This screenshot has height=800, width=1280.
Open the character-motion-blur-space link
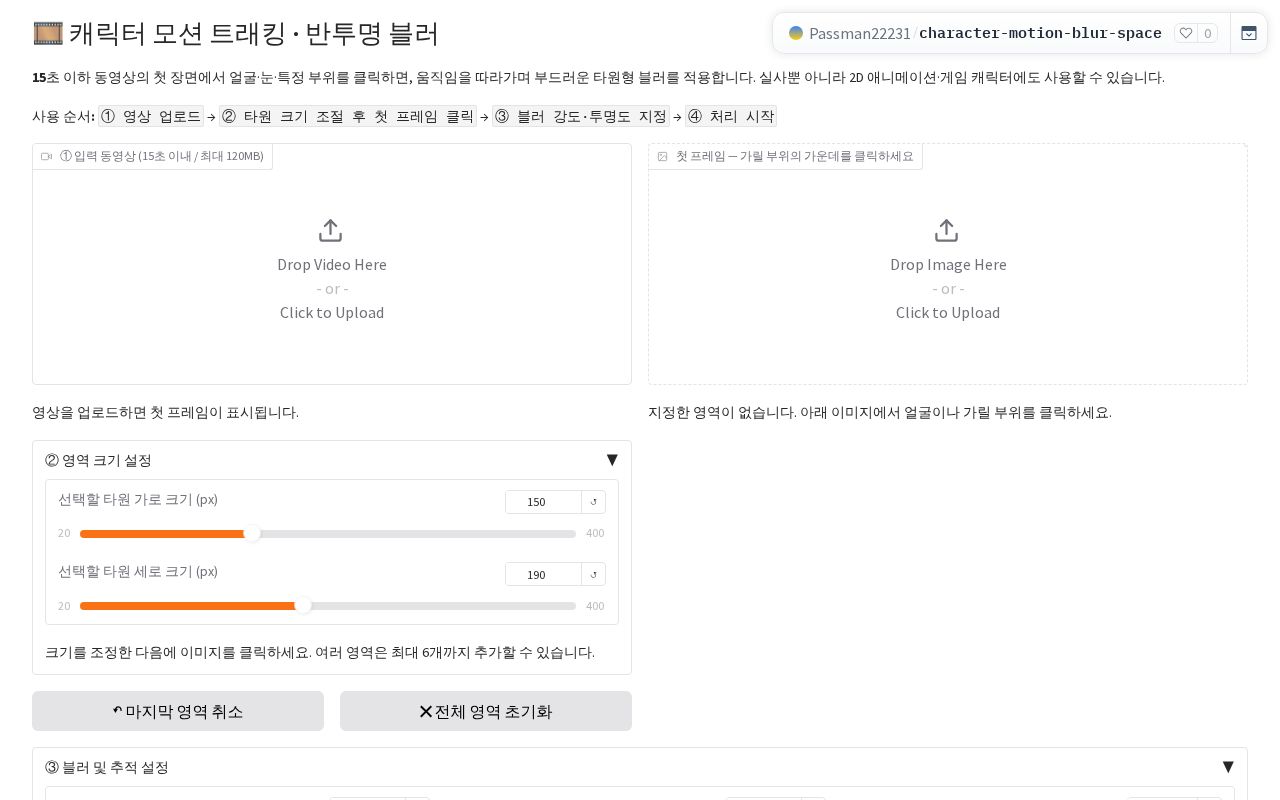1040,33
